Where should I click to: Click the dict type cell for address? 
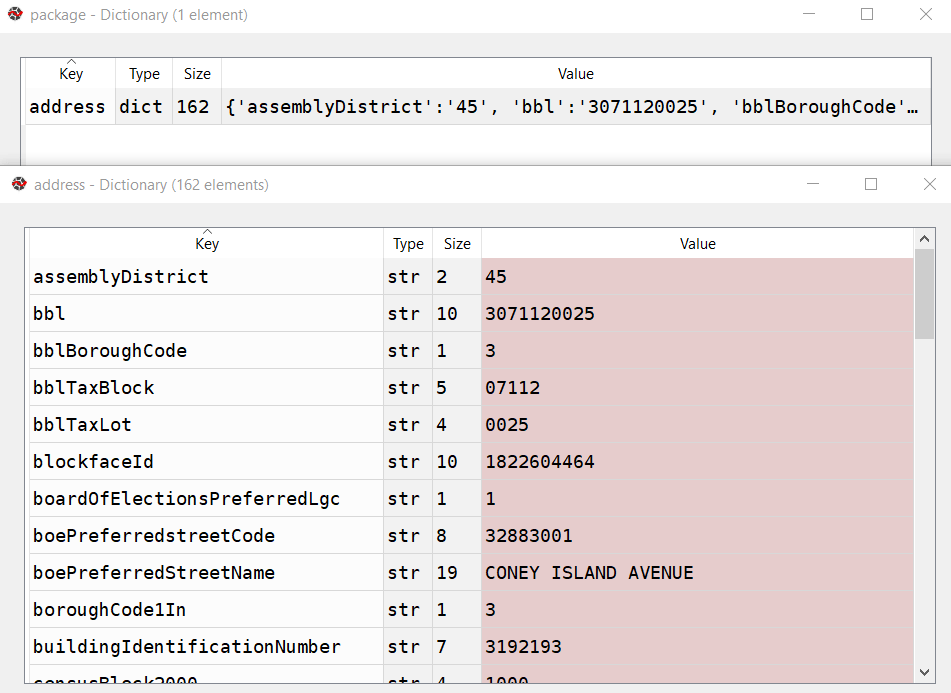pyautogui.click(x=142, y=106)
